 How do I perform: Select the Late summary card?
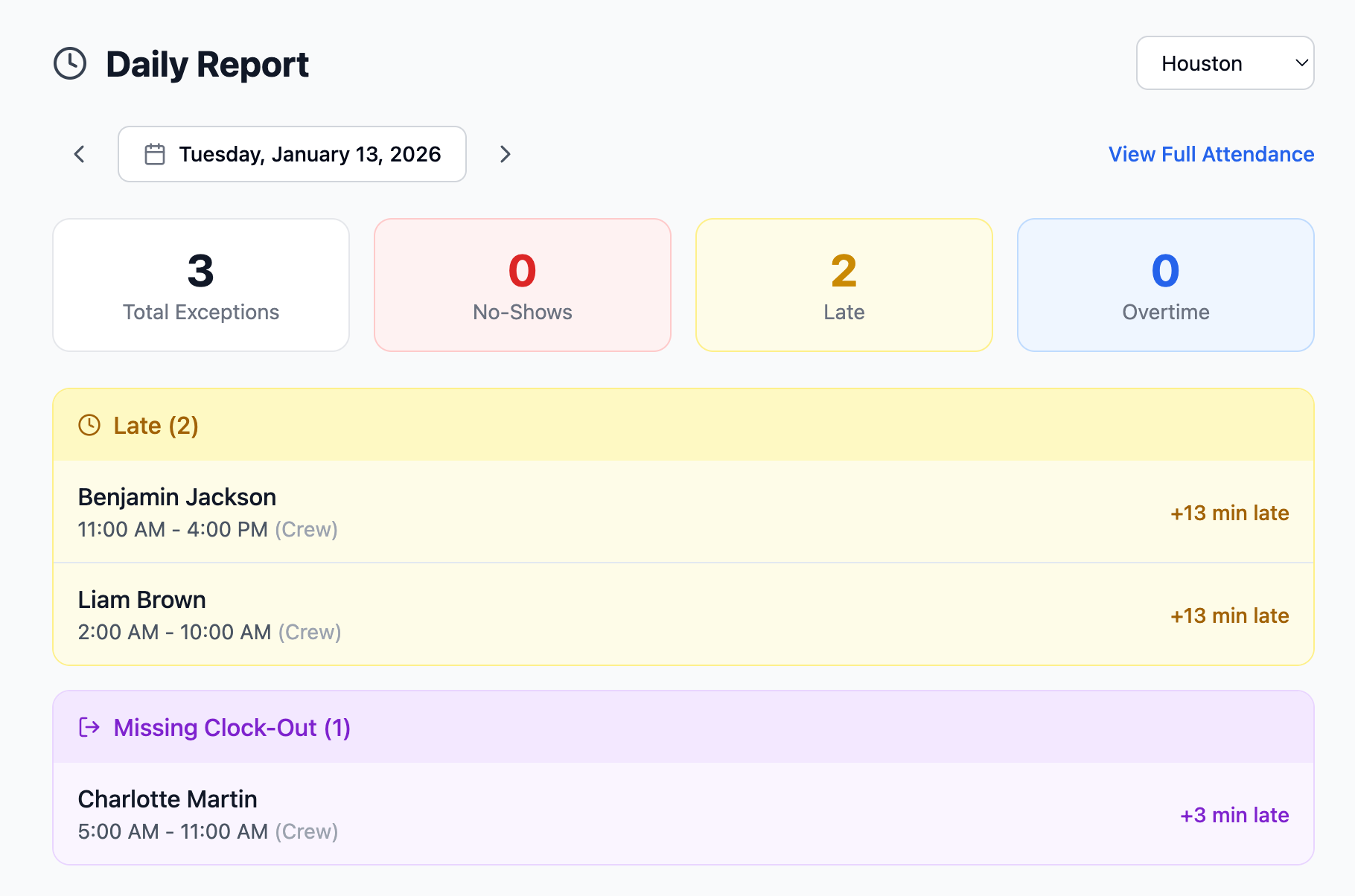[x=844, y=285]
